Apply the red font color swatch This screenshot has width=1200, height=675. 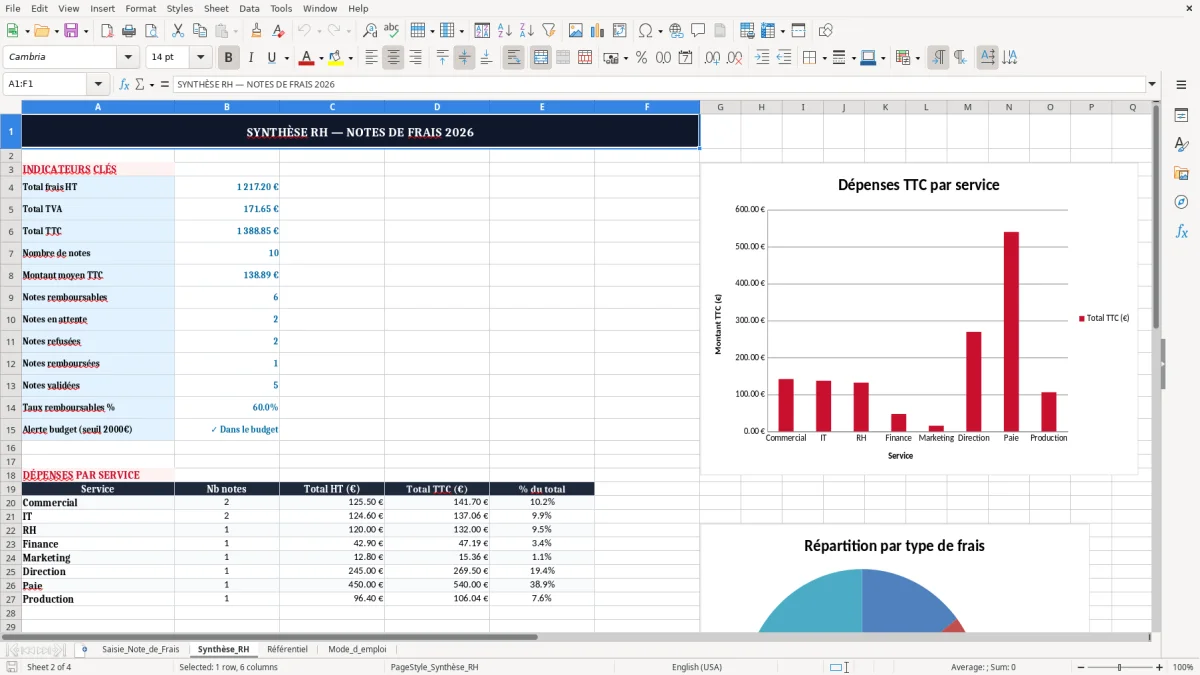coord(306,58)
